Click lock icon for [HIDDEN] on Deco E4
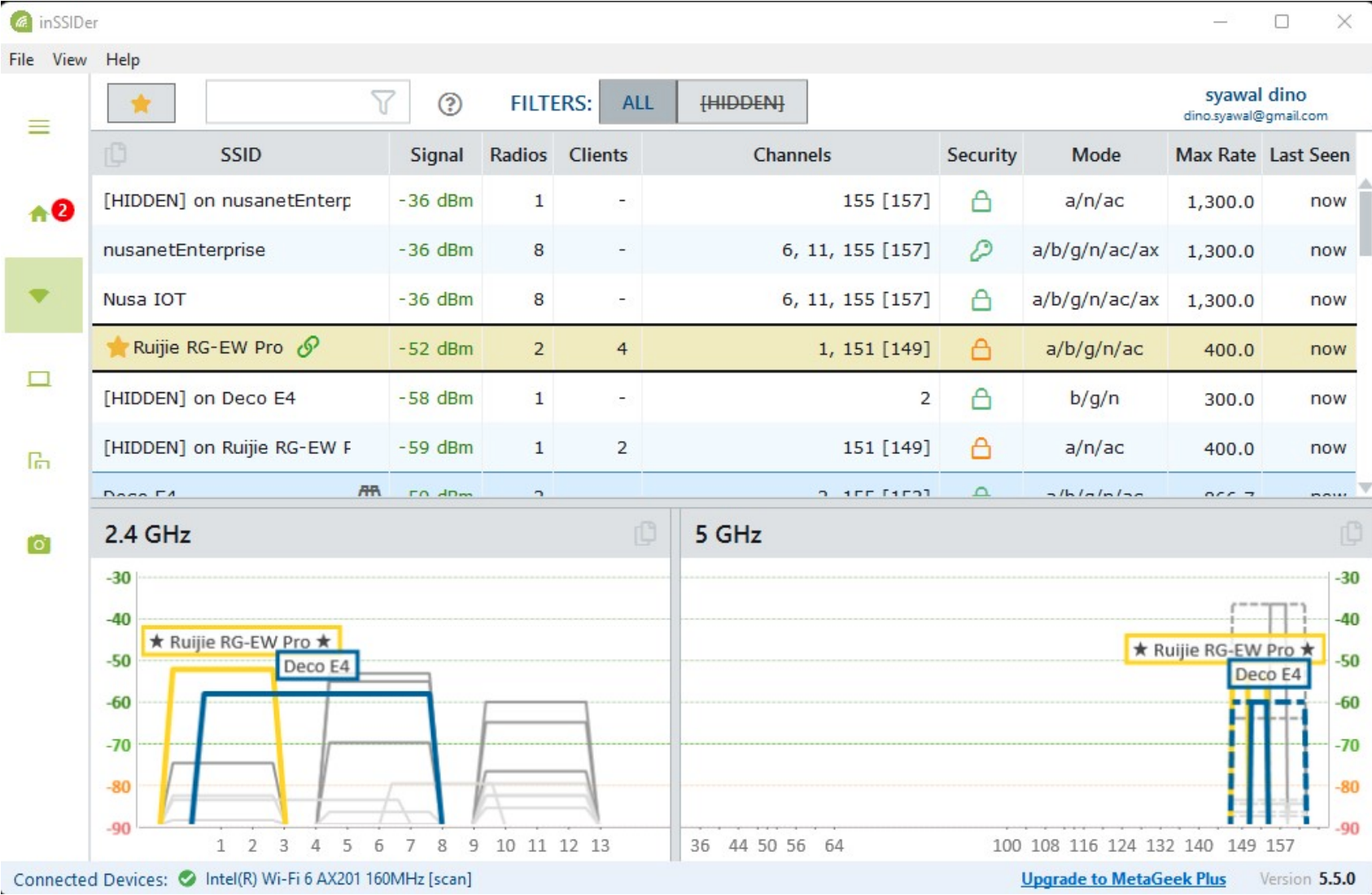The height and width of the screenshot is (895, 1372). (x=981, y=399)
